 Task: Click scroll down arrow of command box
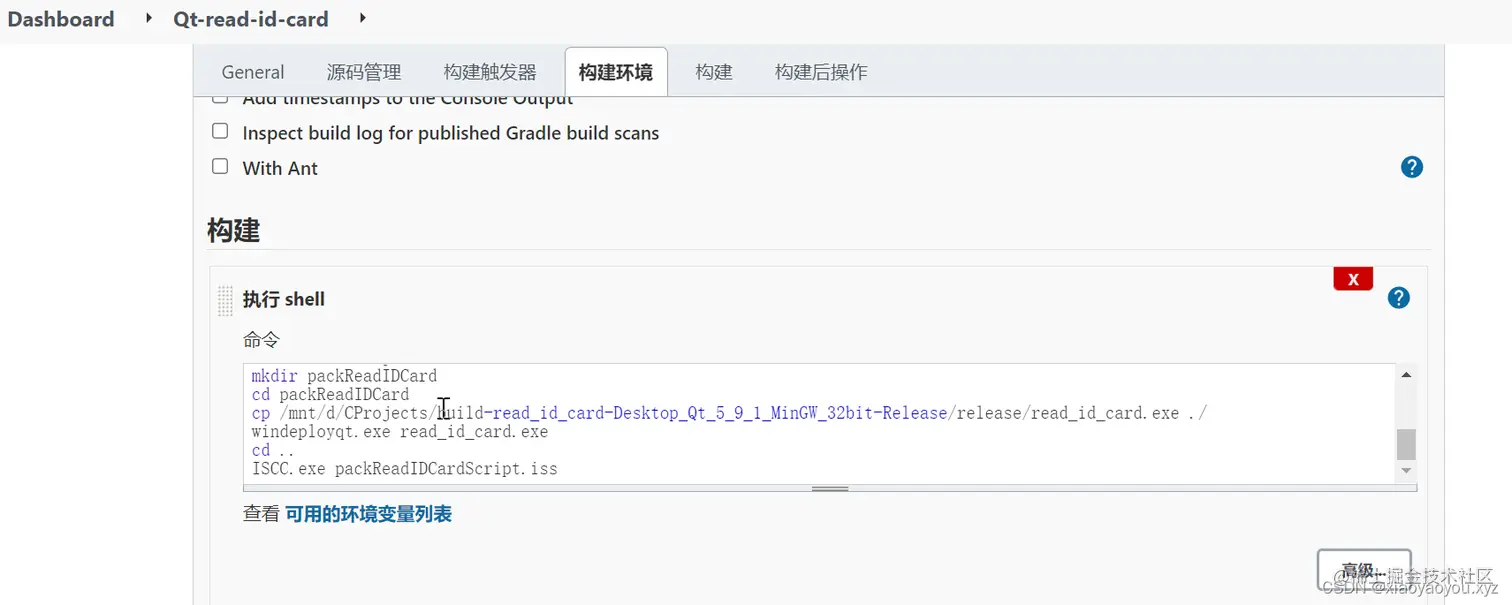(x=1406, y=470)
